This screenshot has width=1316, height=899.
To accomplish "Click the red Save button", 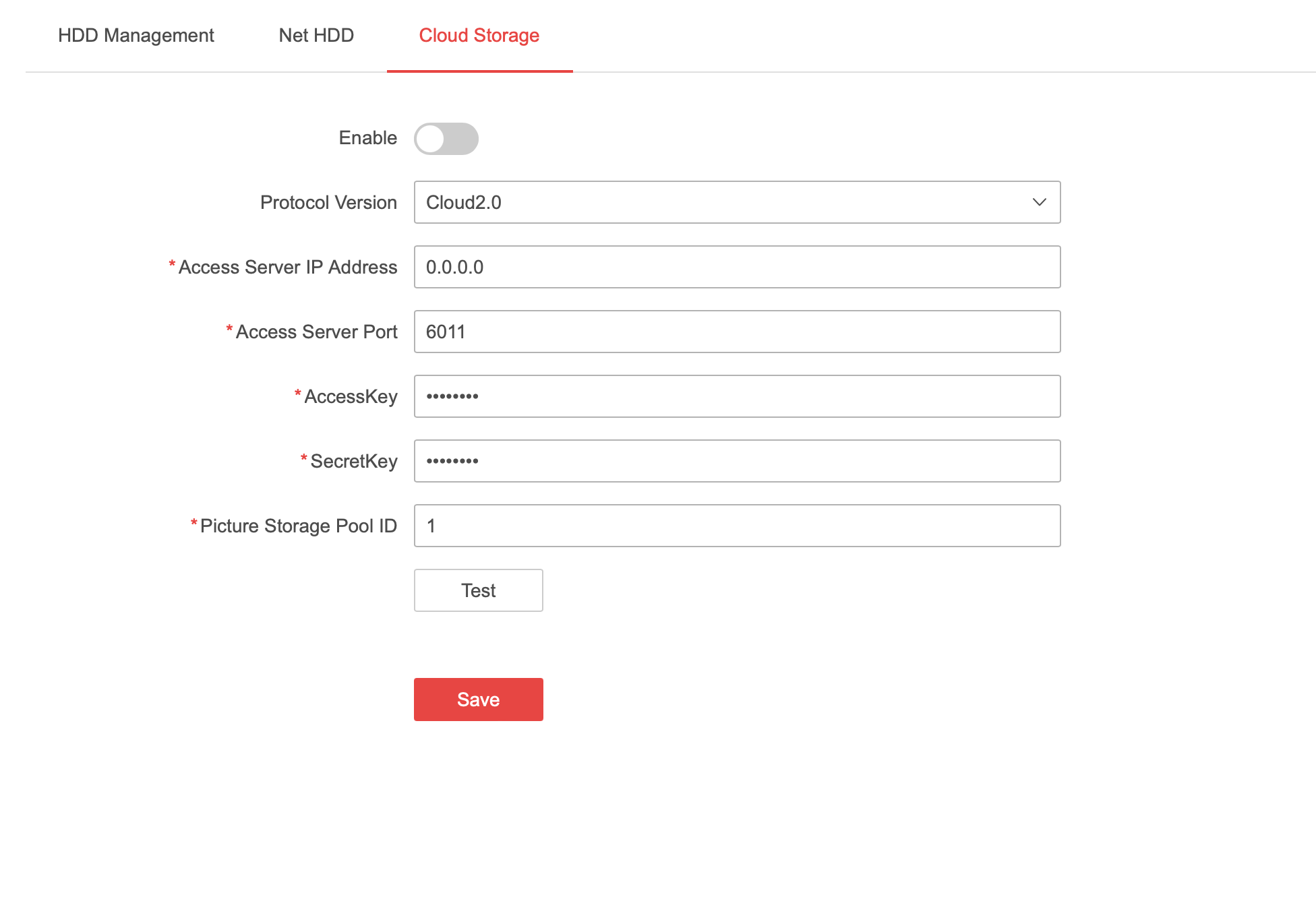I will [x=478, y=700].
